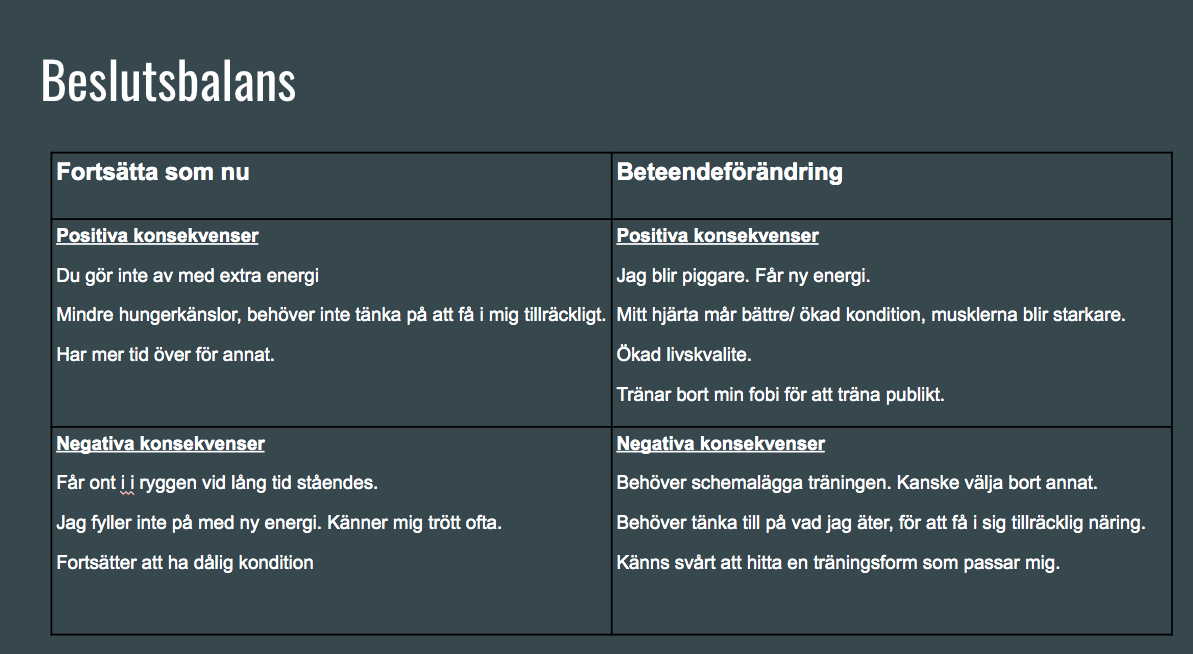Click the text 'Har mer tid över för annat.'

tap(165, 354)
